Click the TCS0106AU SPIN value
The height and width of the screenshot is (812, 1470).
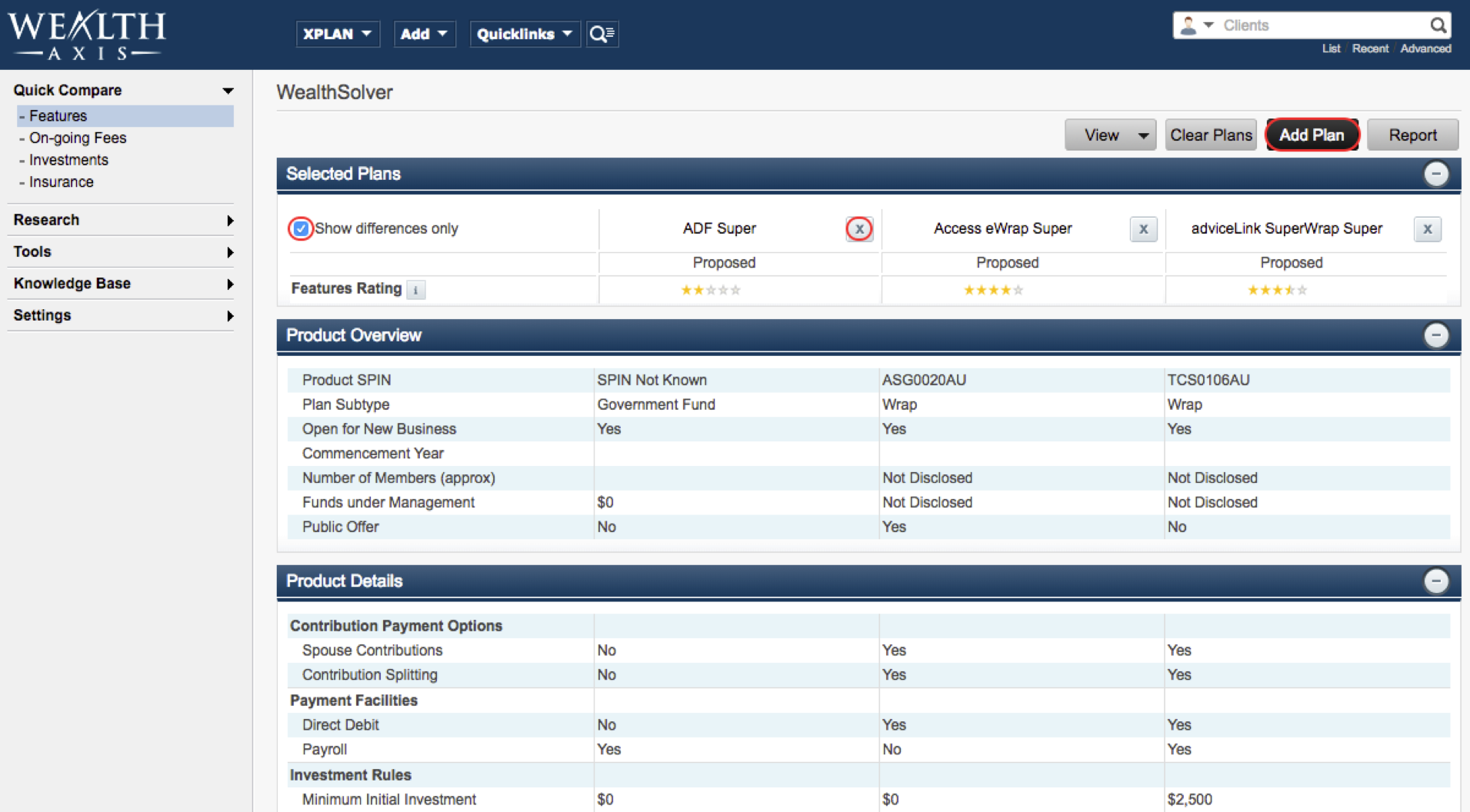(1208, 380)
